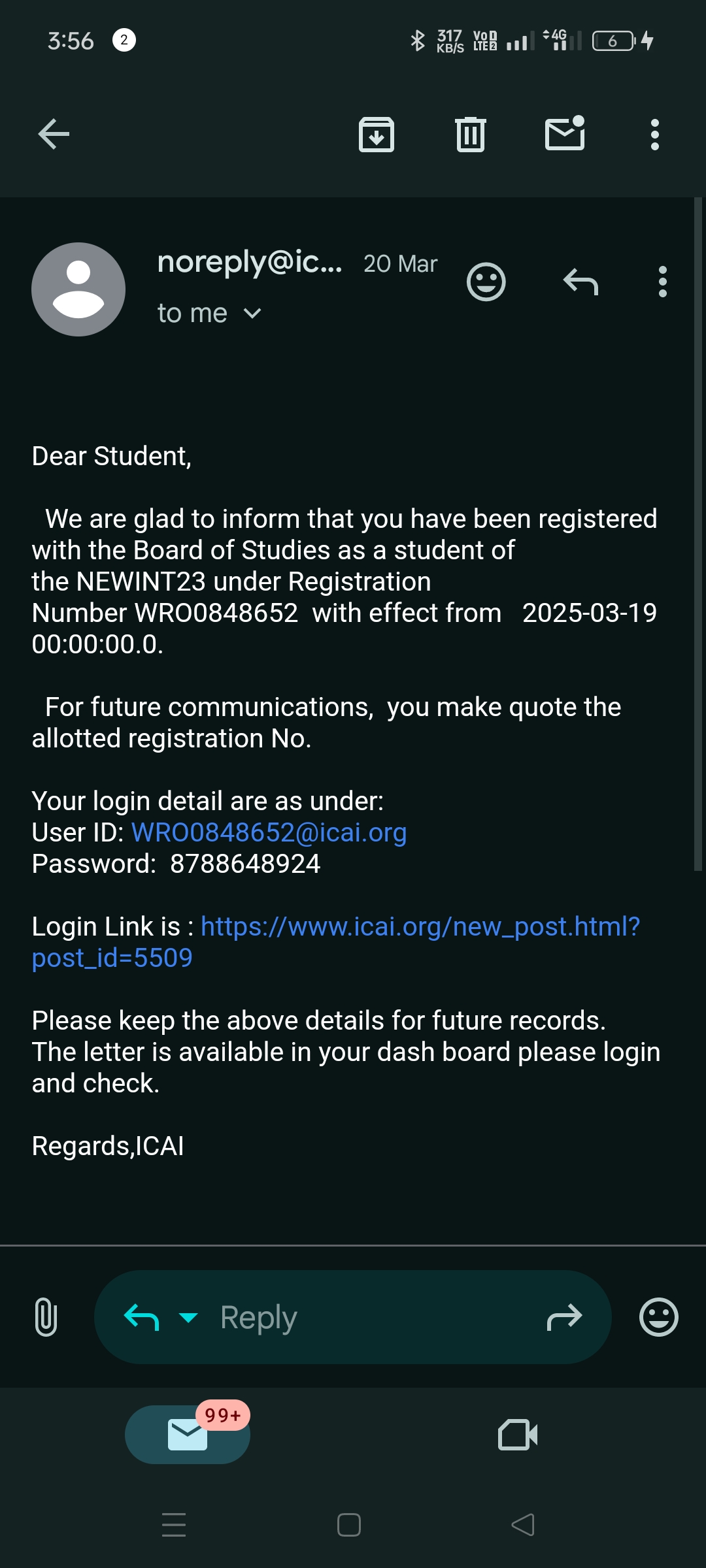Screen dimensions: 706x1568
Task: Open message options three-dot menu
Action: 663,282
